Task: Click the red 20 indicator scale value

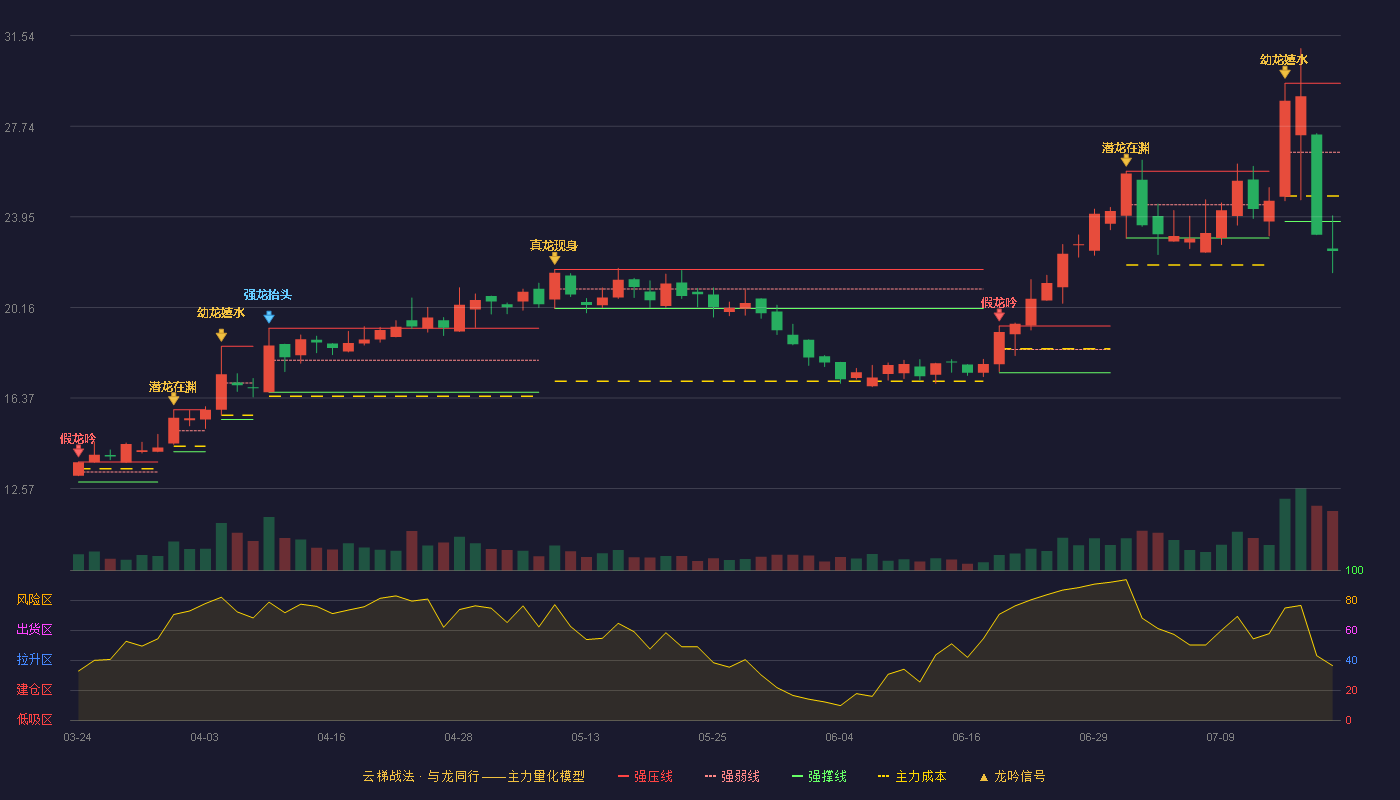Action: point(1351,690)
